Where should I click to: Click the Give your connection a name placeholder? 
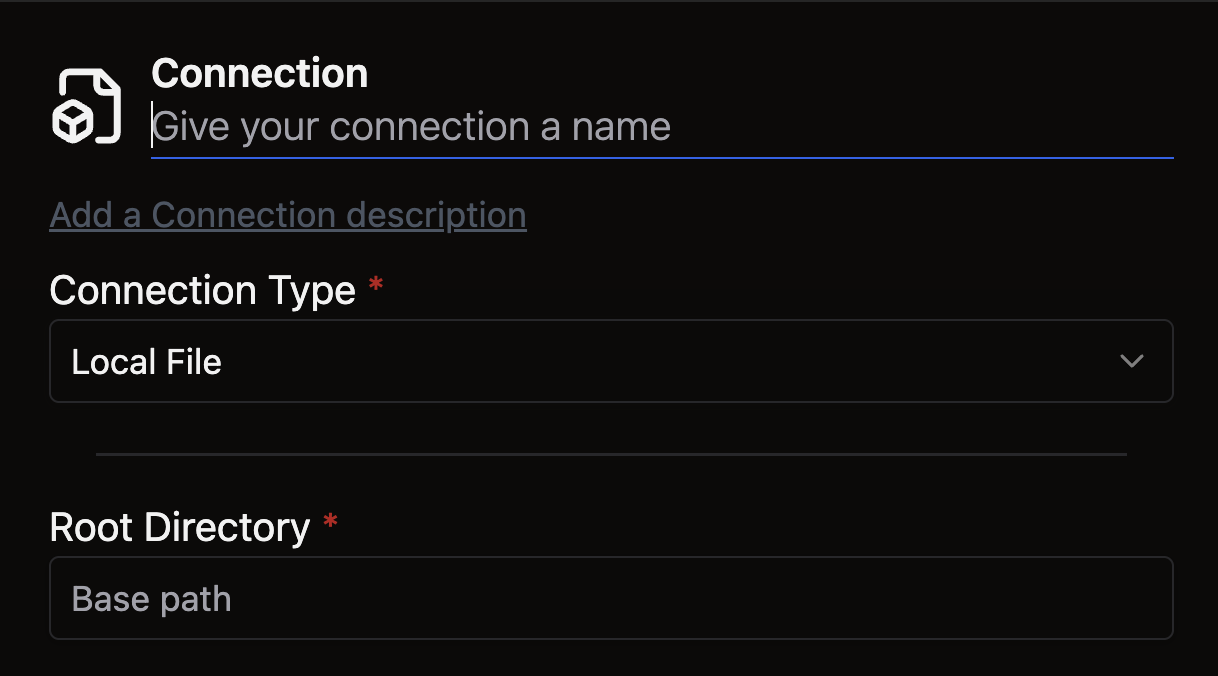point(412,127)
